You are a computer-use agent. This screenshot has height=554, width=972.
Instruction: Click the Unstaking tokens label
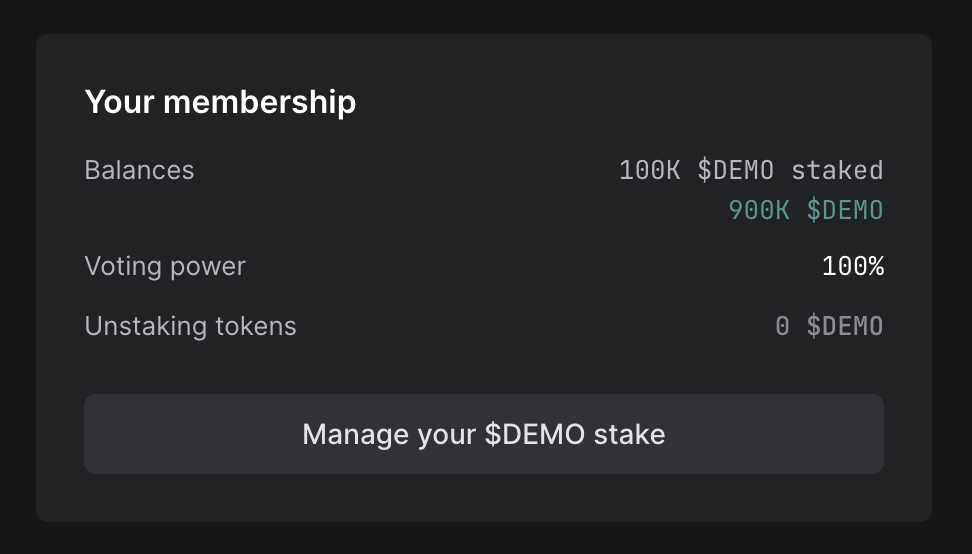pyautogui.click(x=190, y=326)
